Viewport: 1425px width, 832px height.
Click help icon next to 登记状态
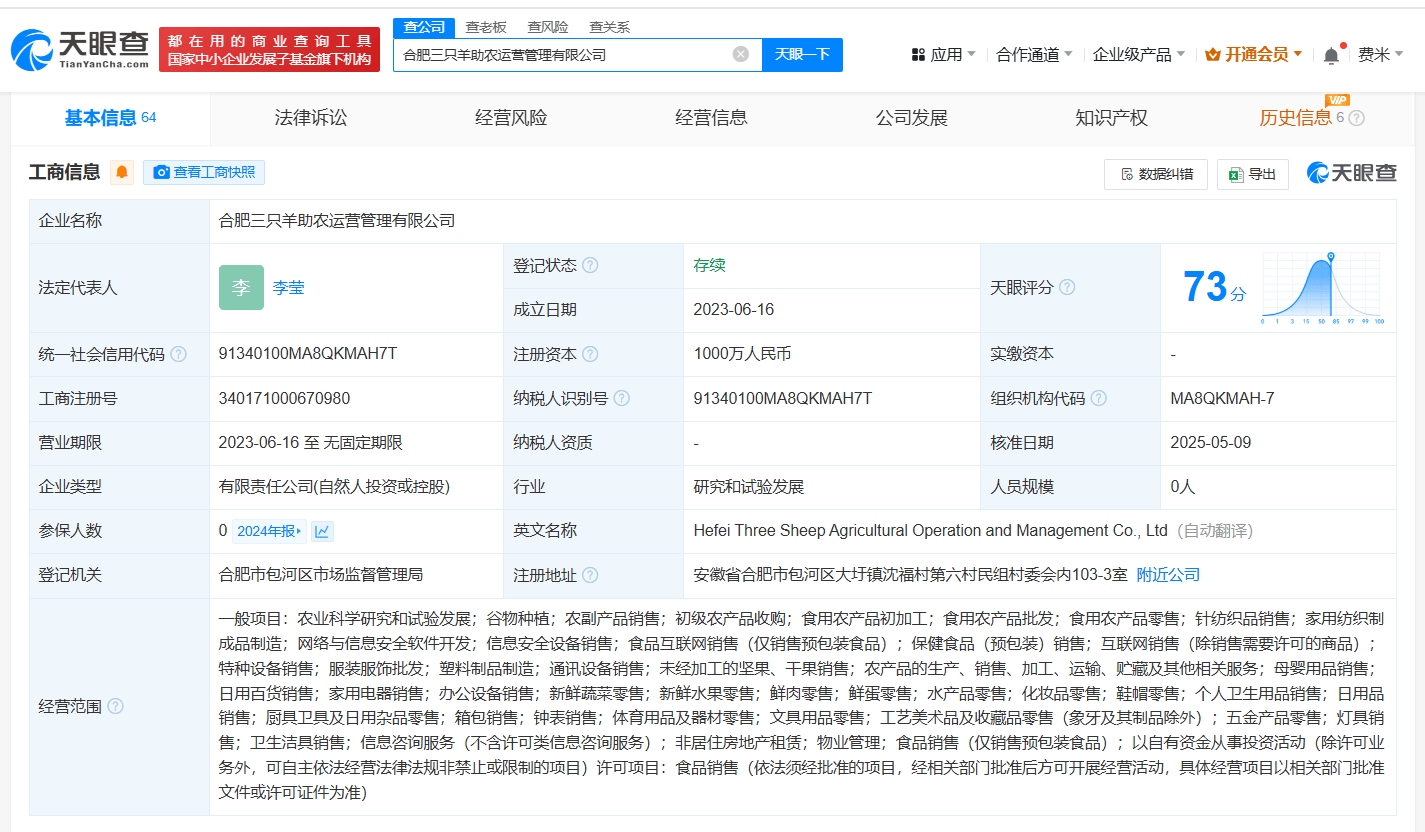click(x=590, y=266)
